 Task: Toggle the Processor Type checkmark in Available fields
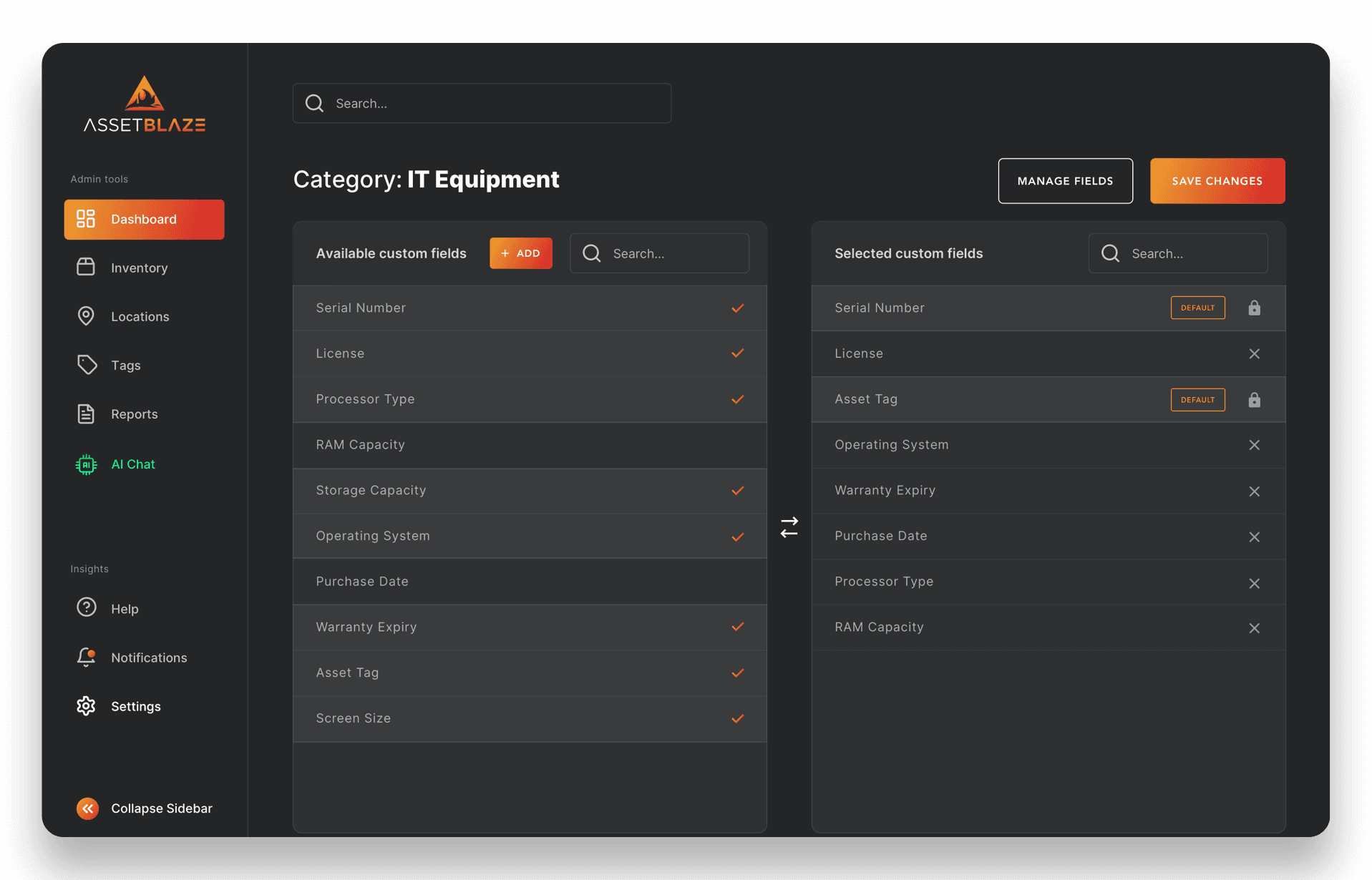pyautogui.click(x=738, y=399)
